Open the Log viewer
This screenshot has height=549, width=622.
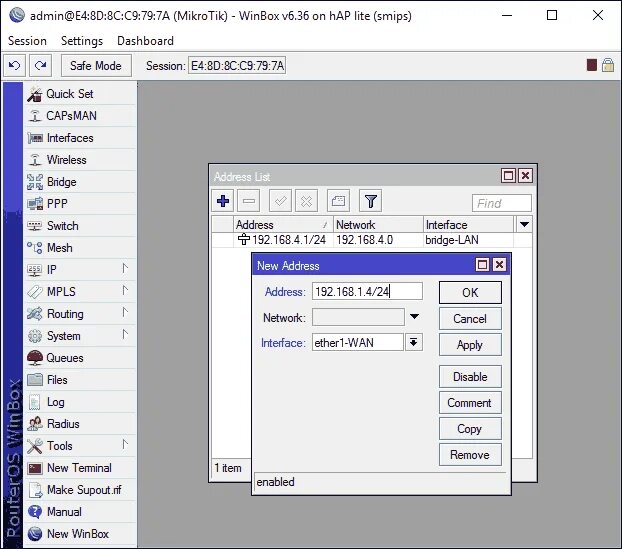pyautogui.click(x=79, y=402)
